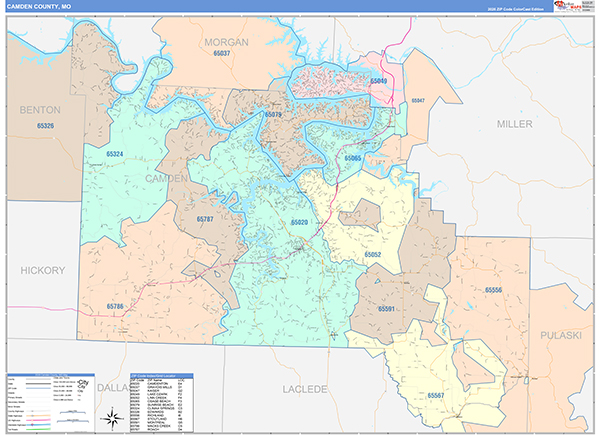This screenshot has height=435, width=600.
Task: Click the orange State Highways legend line
Action: (38, 416)
